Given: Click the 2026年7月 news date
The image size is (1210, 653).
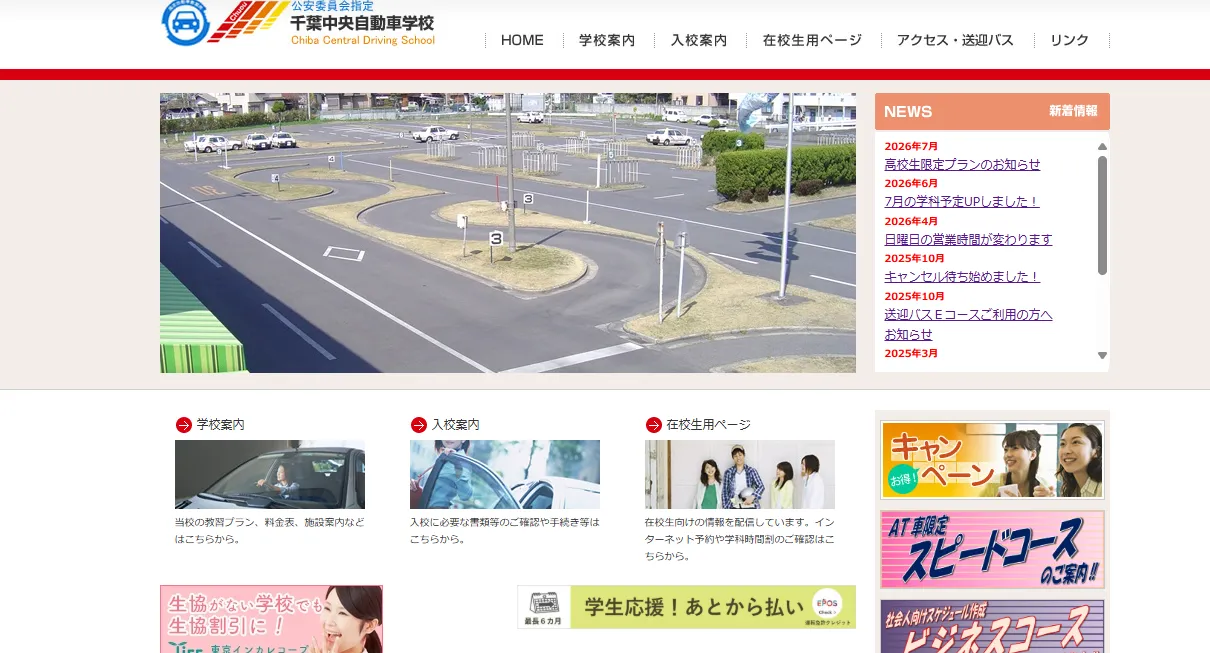Looking at the screenshot, I should click(911, 146).
